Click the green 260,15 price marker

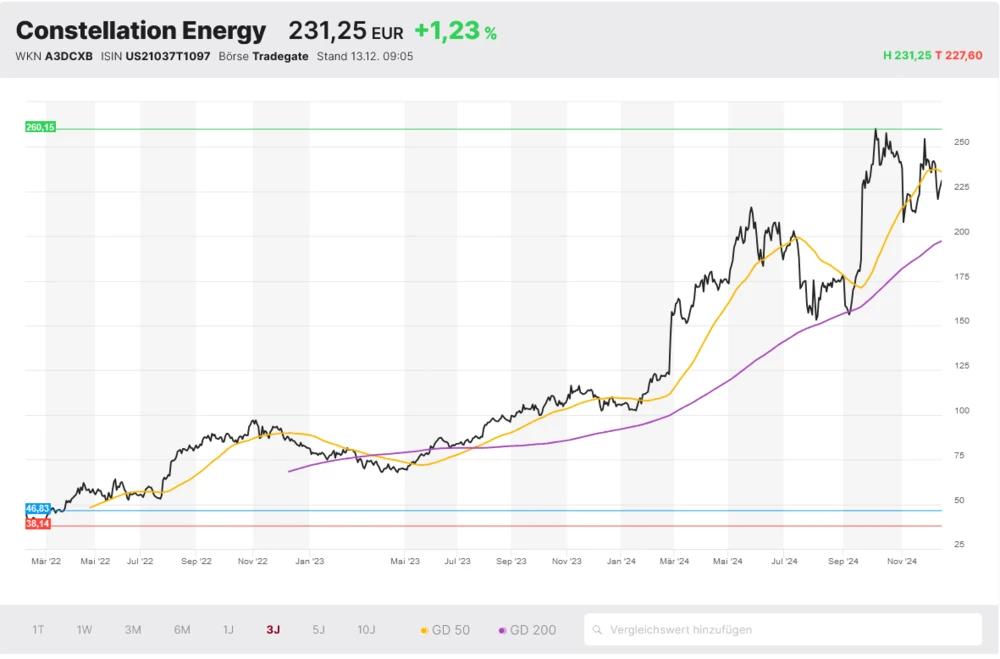40,128
